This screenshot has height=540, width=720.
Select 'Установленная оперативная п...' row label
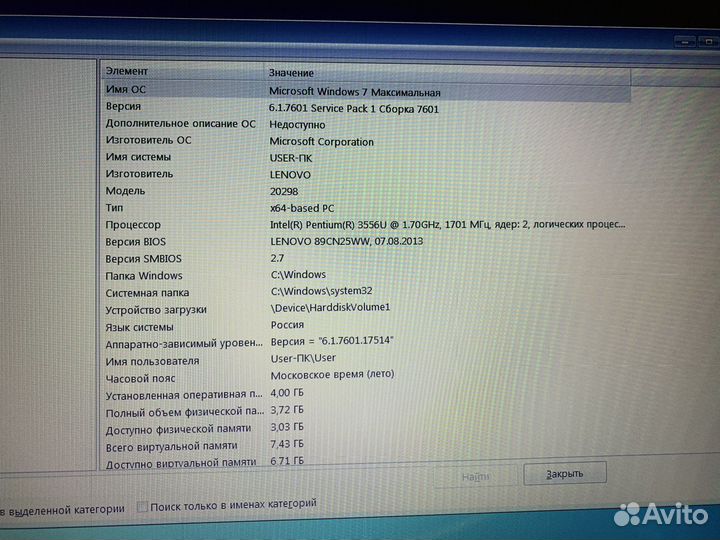tap(184, 395)
